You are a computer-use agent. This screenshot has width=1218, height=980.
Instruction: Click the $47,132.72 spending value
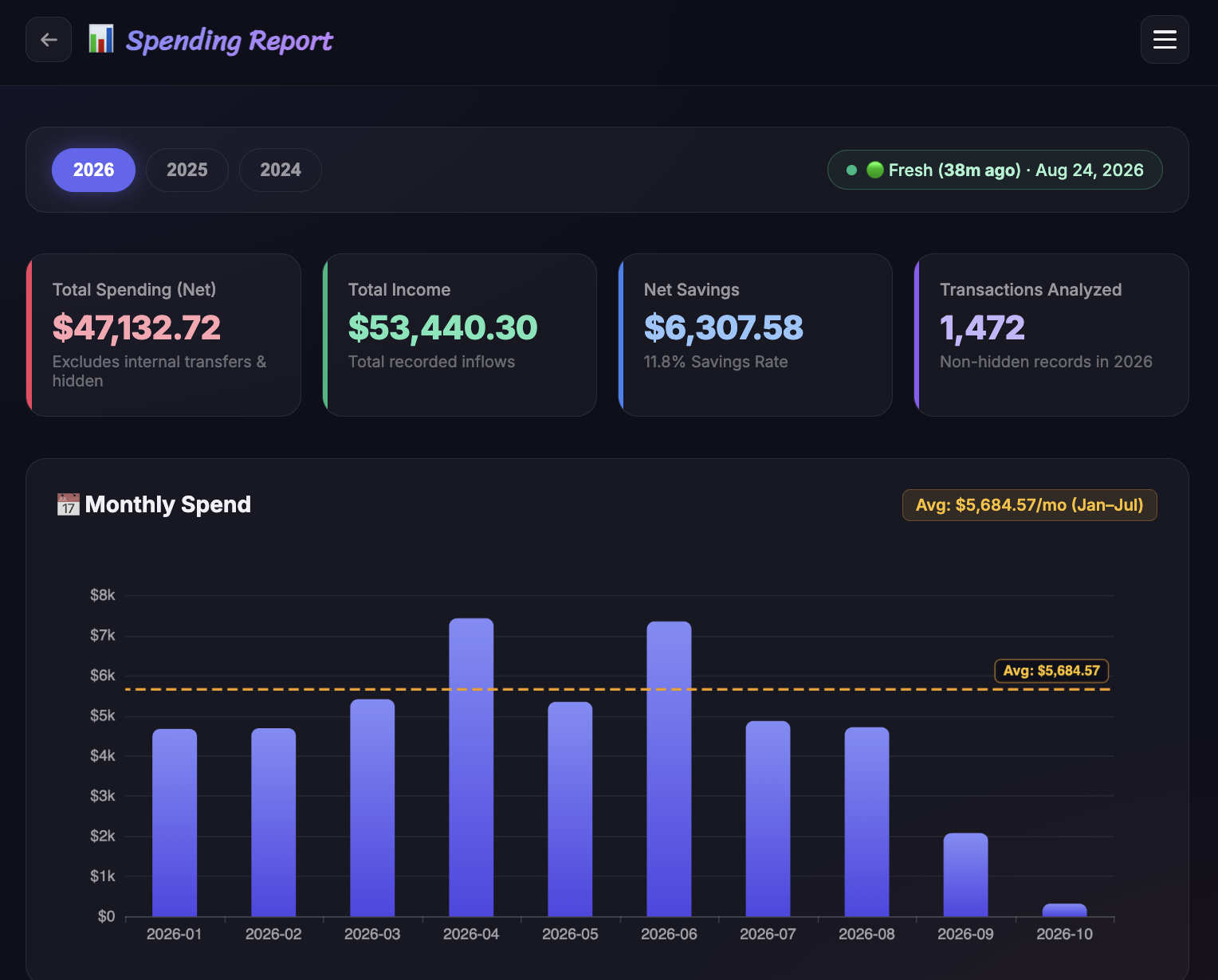coord(136,327)
